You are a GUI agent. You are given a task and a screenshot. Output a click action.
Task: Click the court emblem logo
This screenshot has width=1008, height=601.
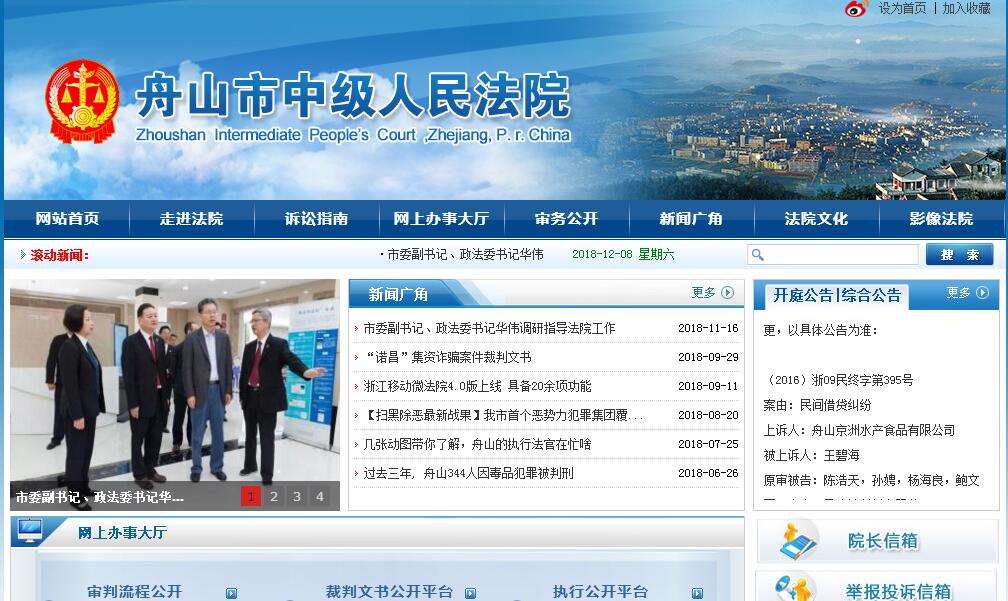click(82, 101)
